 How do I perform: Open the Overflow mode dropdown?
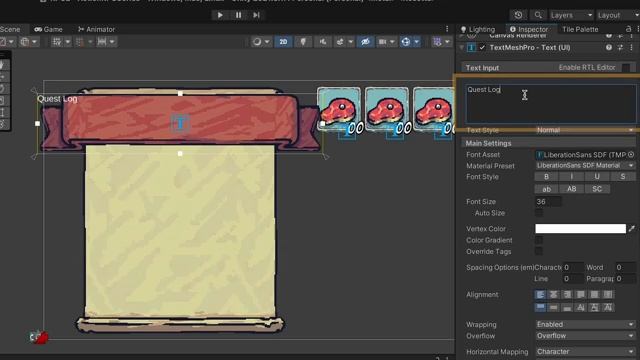585,336
